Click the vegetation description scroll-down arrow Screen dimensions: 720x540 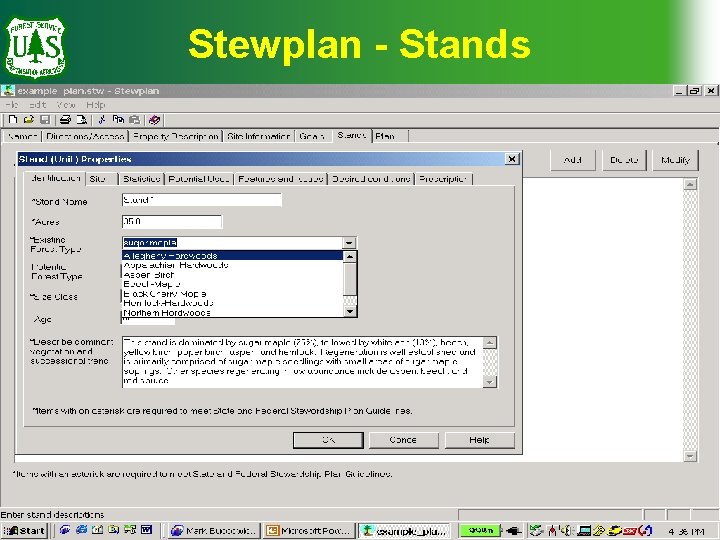490,382
